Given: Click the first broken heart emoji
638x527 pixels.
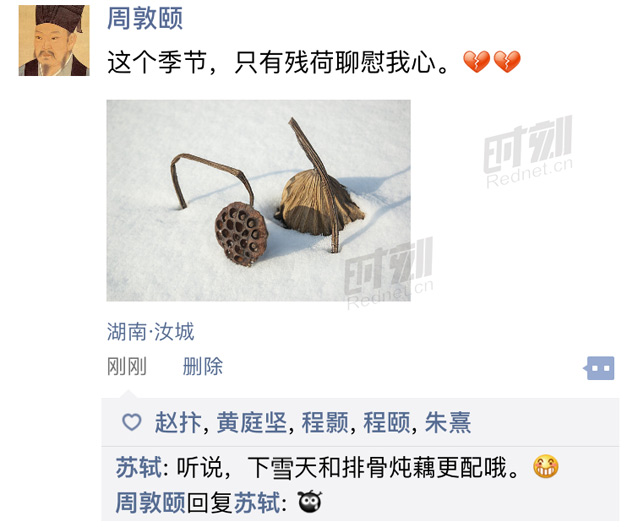Looking at the screenshot, I should click(x=476, y=62).
